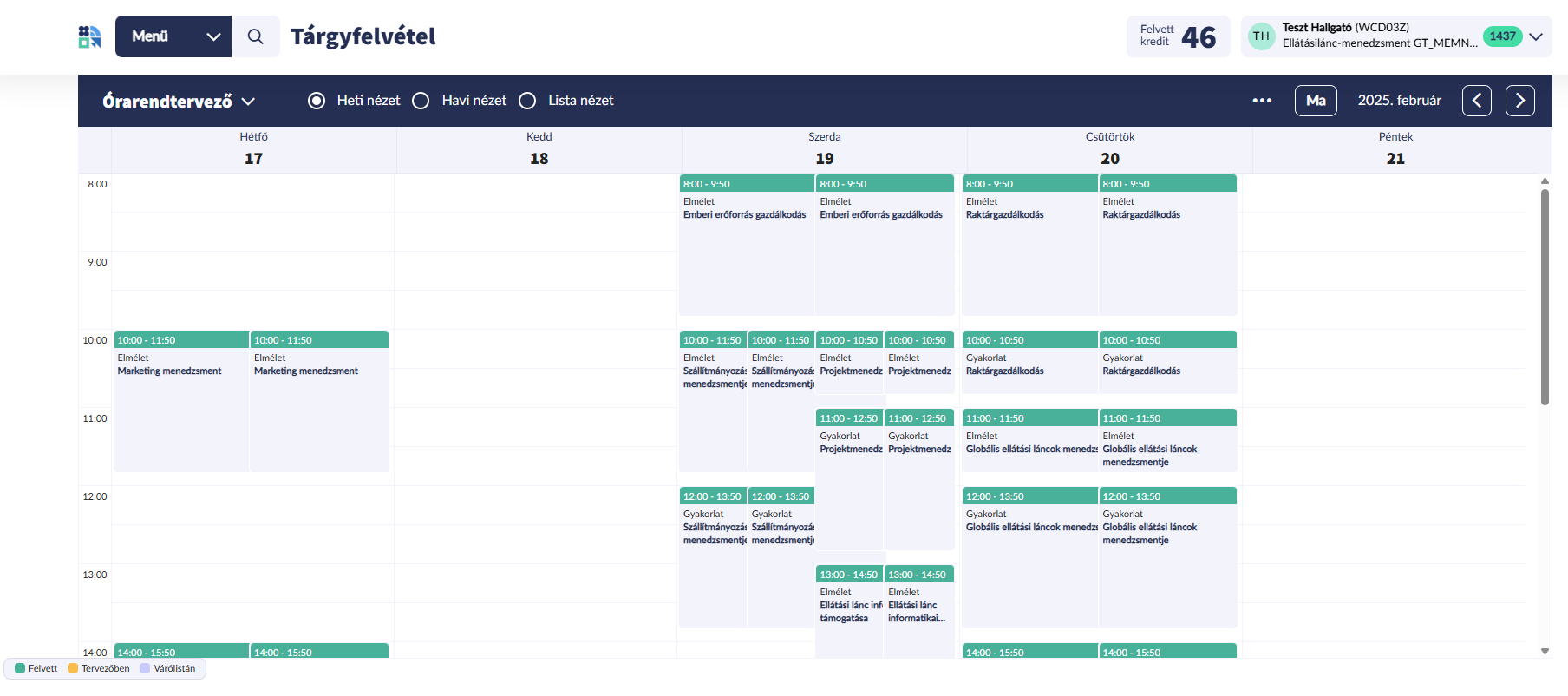This screenshot has width=1568, height=696.
Task: Click the calendar vertical scrollbar
Action: point(1545,295)
